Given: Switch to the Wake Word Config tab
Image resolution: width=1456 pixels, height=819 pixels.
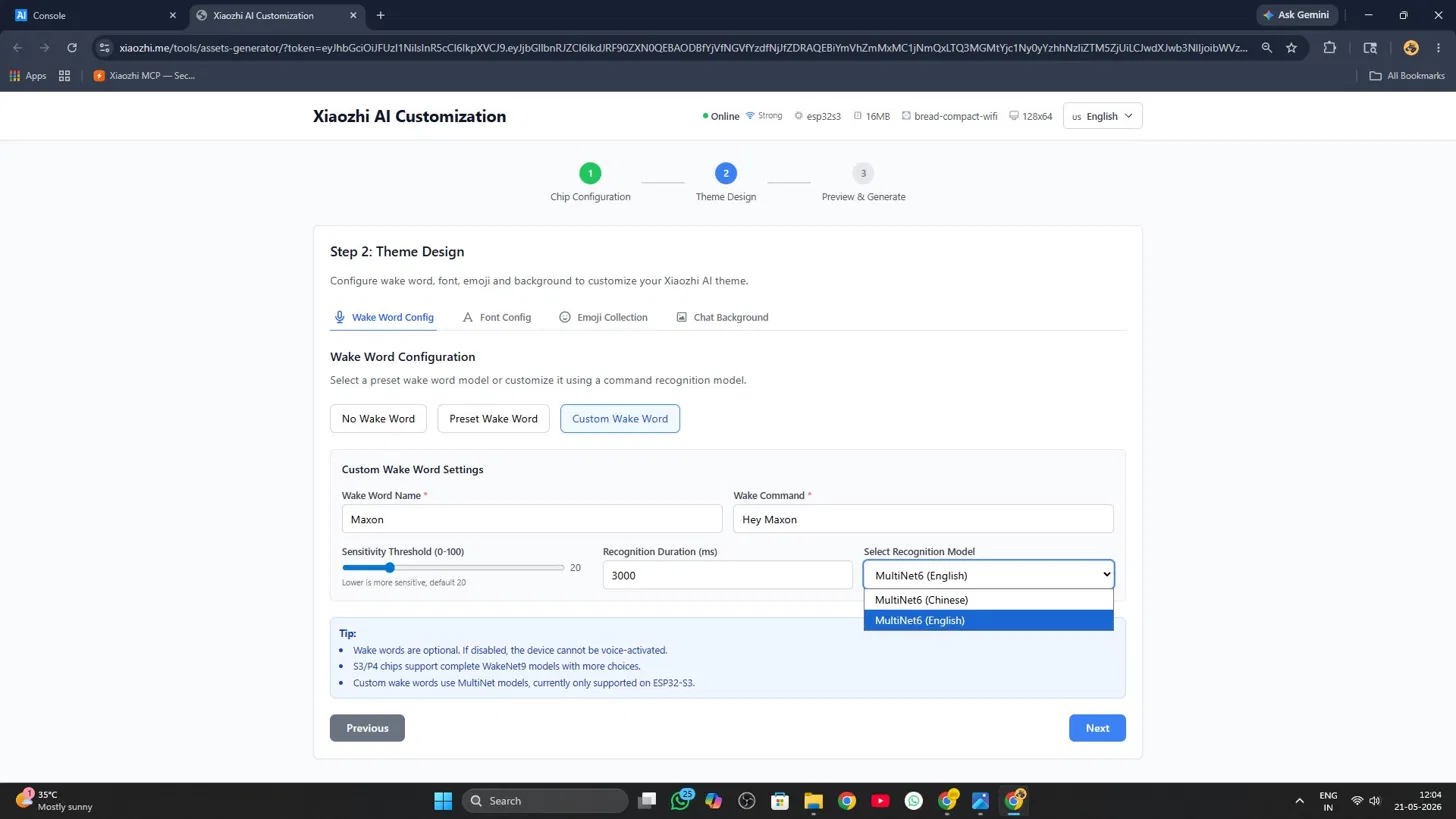Looking at the screenshot, I should [384, 317].
